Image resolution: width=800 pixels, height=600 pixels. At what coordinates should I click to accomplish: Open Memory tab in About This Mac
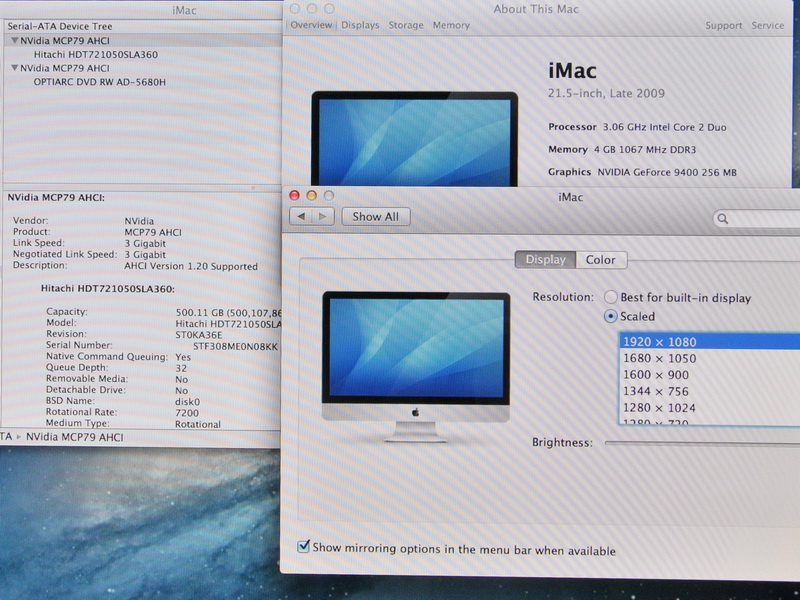click(451, 25)
